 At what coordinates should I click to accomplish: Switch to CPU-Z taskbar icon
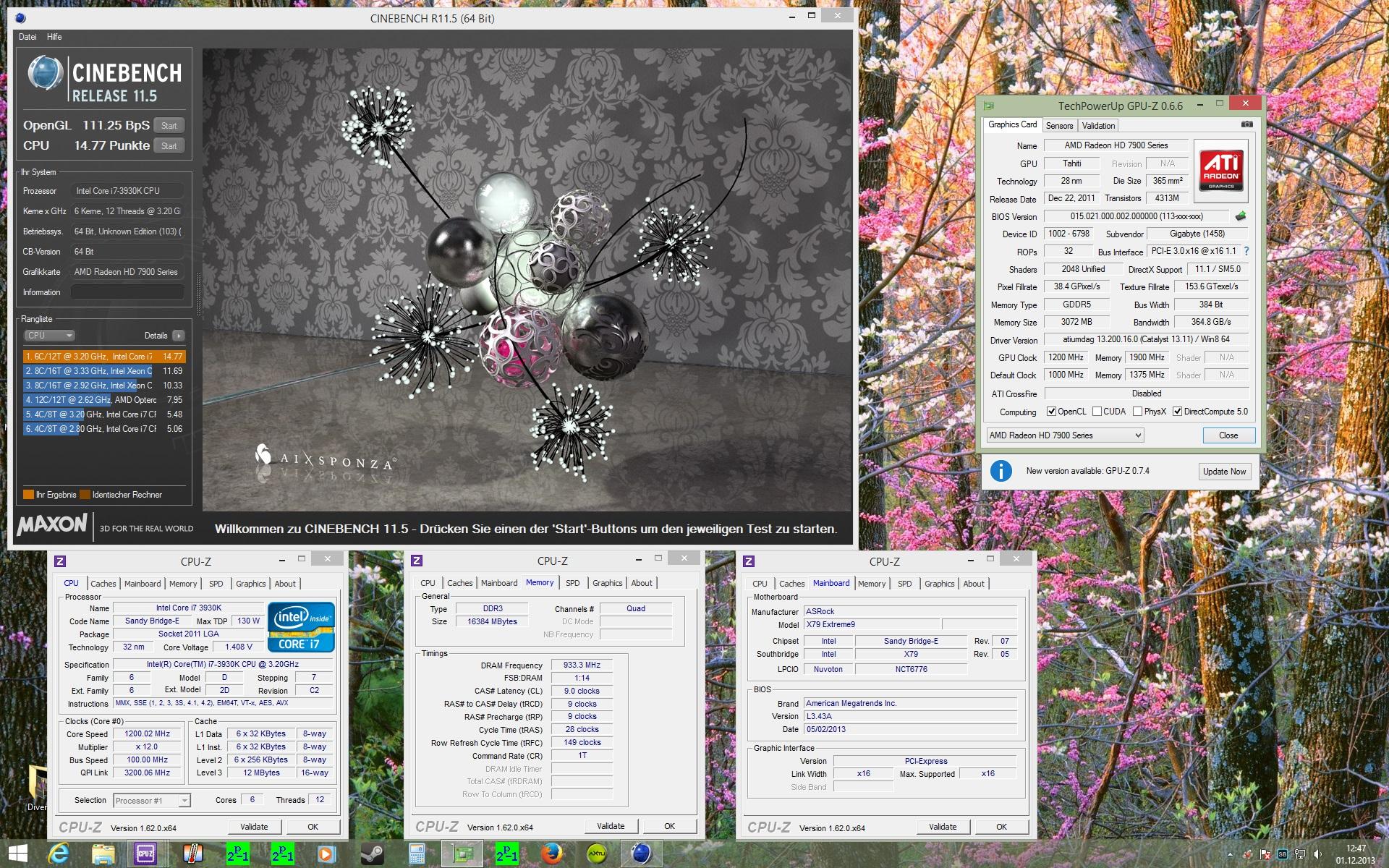145,854
